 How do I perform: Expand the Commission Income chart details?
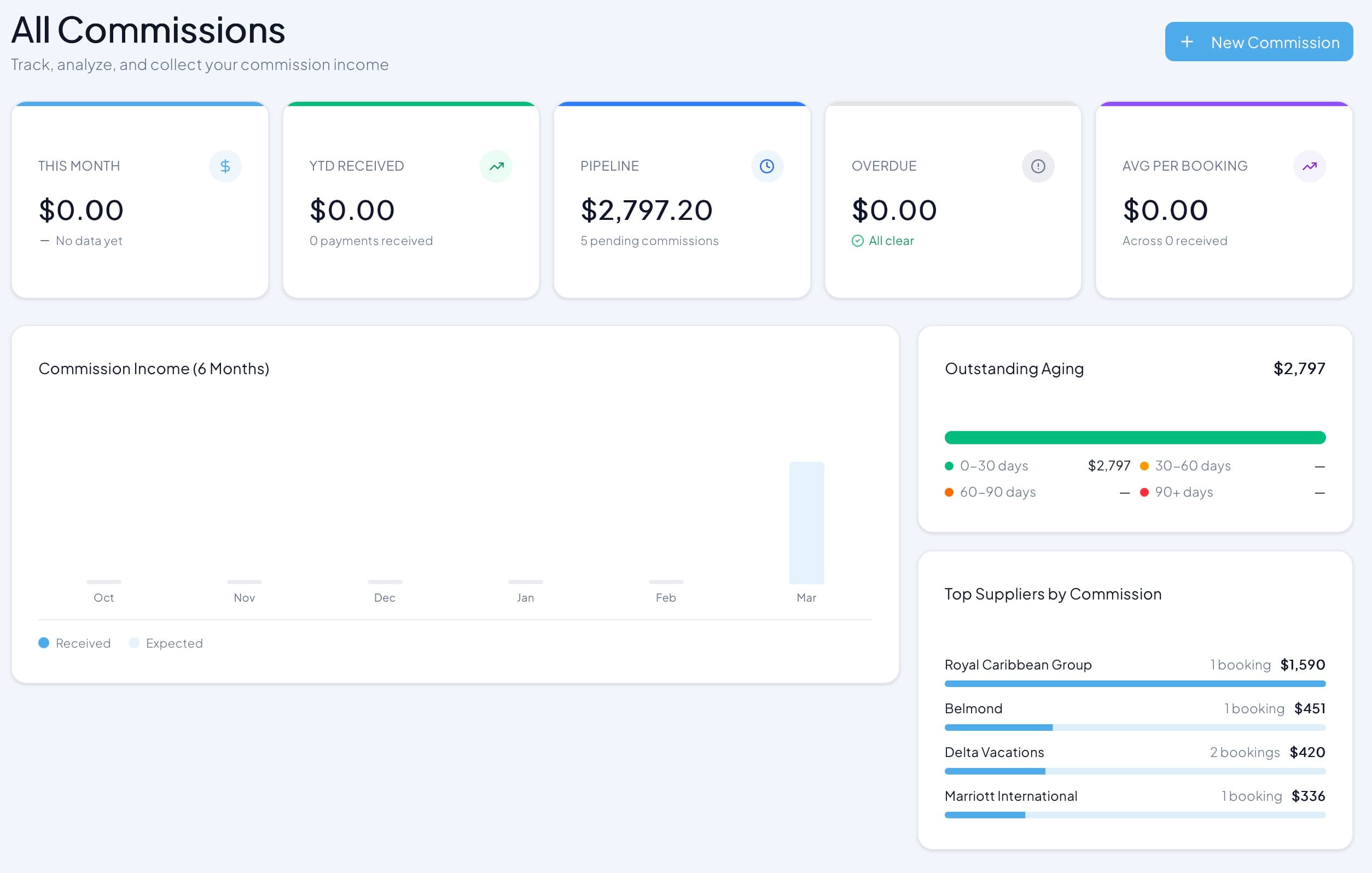[154, 368]
